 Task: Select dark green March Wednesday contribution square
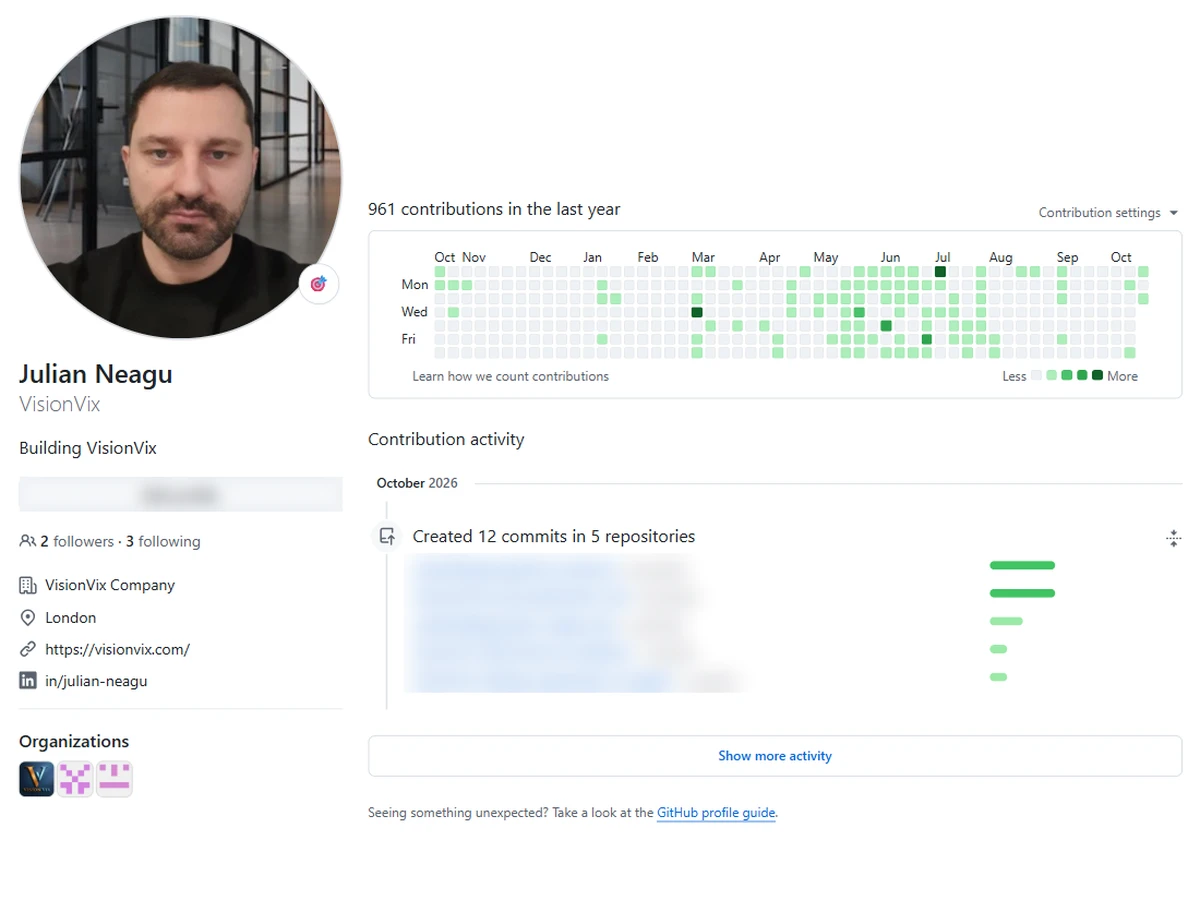tap(697, 312)
